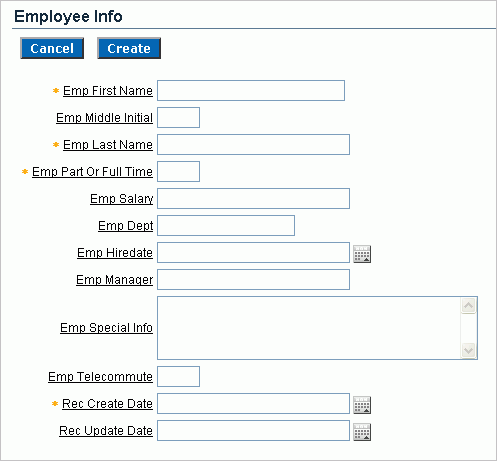This screenshot has height=461, width=497.
Task: Select the Emp Part Or Full Time box
Action: [178, 171]
